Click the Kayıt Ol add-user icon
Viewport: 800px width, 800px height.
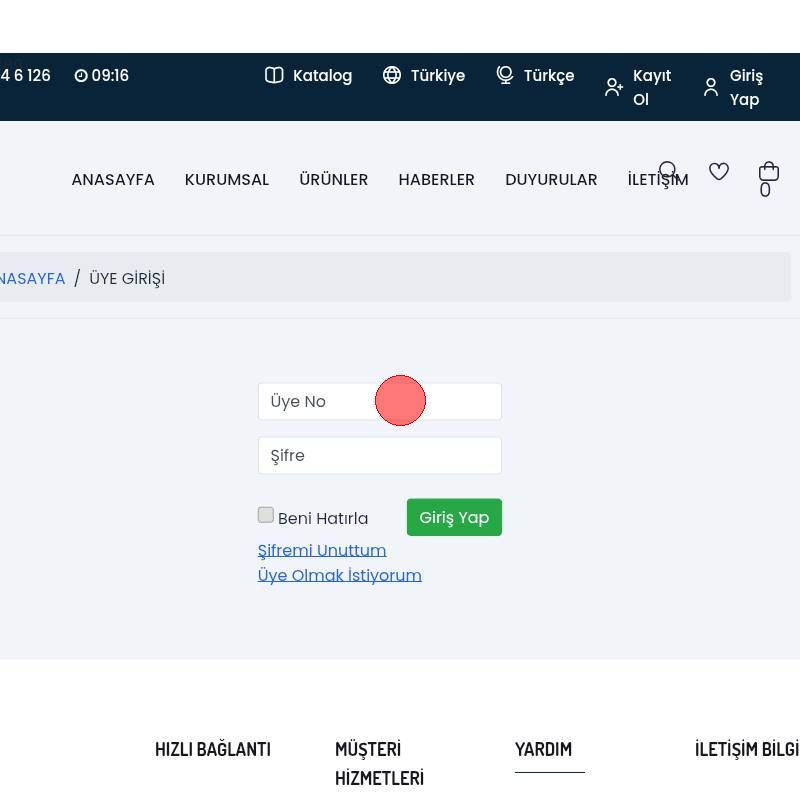(614, 88)
